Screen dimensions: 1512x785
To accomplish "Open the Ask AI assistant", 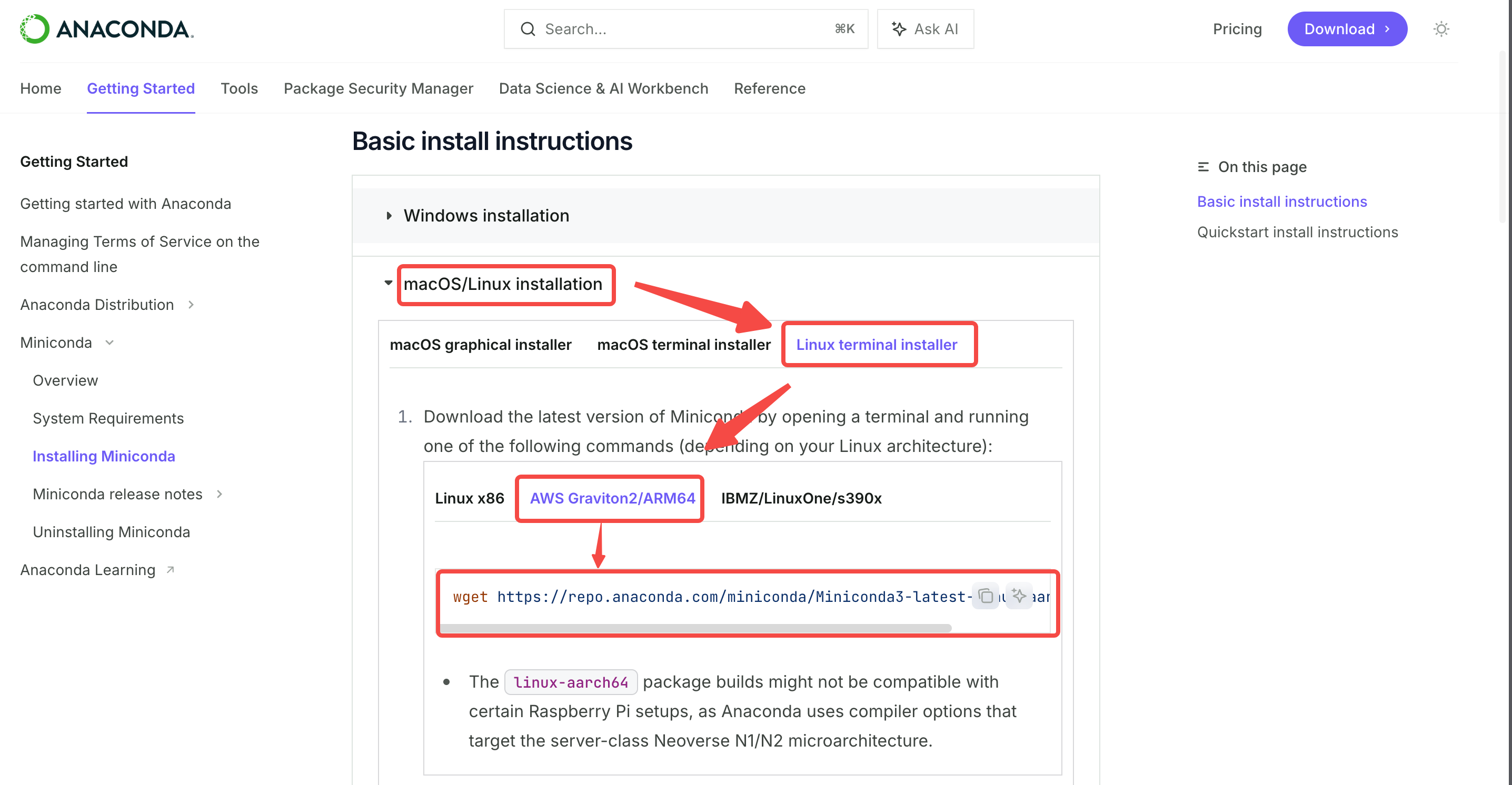I will (x=925, y=29).
